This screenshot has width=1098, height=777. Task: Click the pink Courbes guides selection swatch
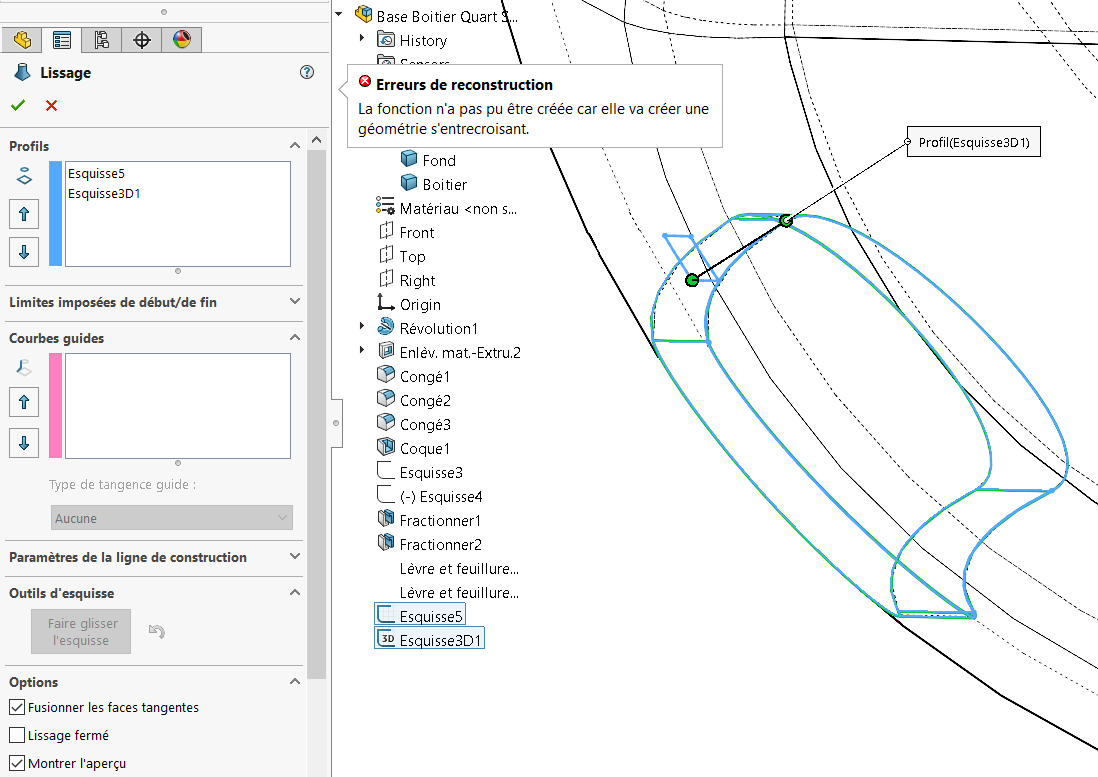[x=55, y=406]
